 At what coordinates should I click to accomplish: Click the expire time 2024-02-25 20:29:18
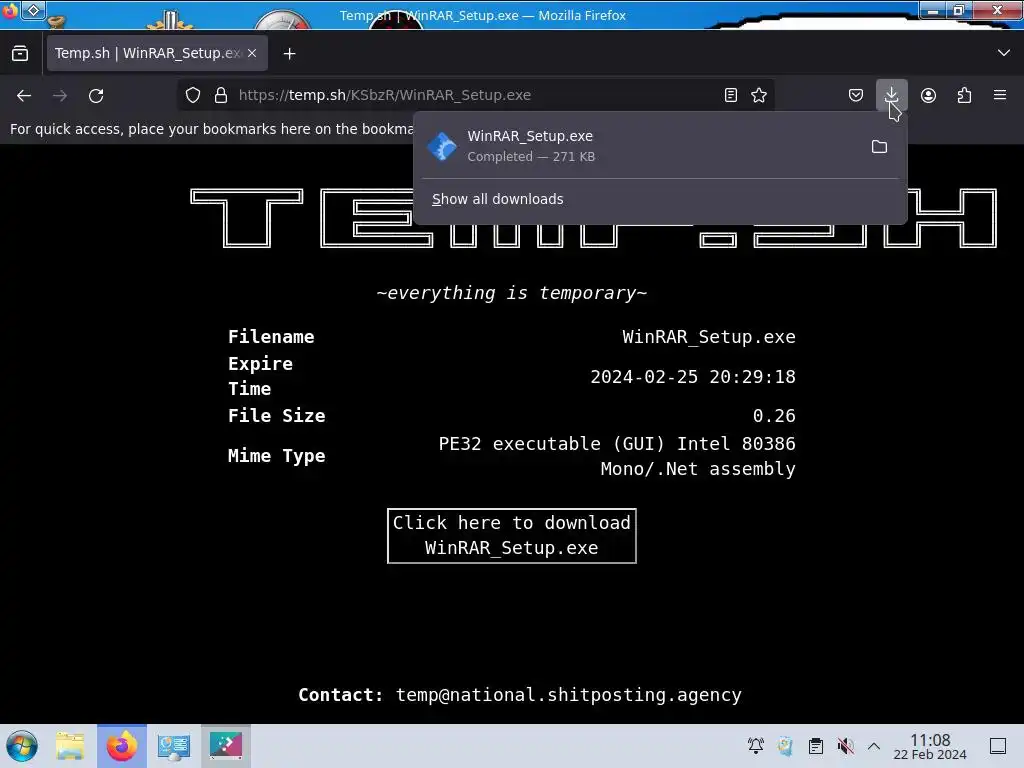click(693, 377)
